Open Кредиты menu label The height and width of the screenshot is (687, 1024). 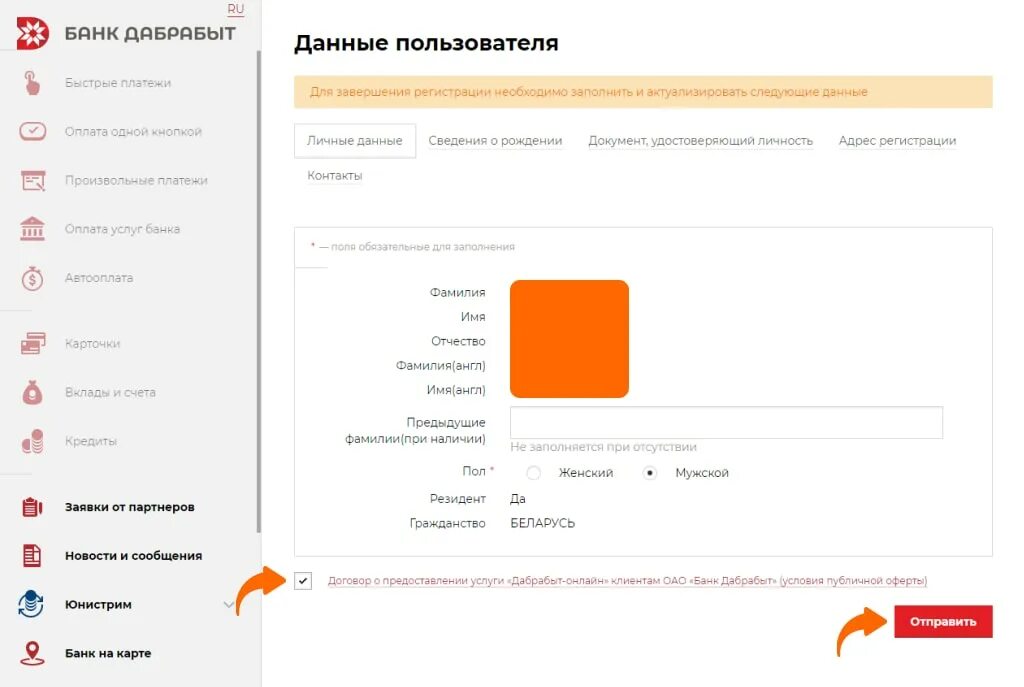90,441
